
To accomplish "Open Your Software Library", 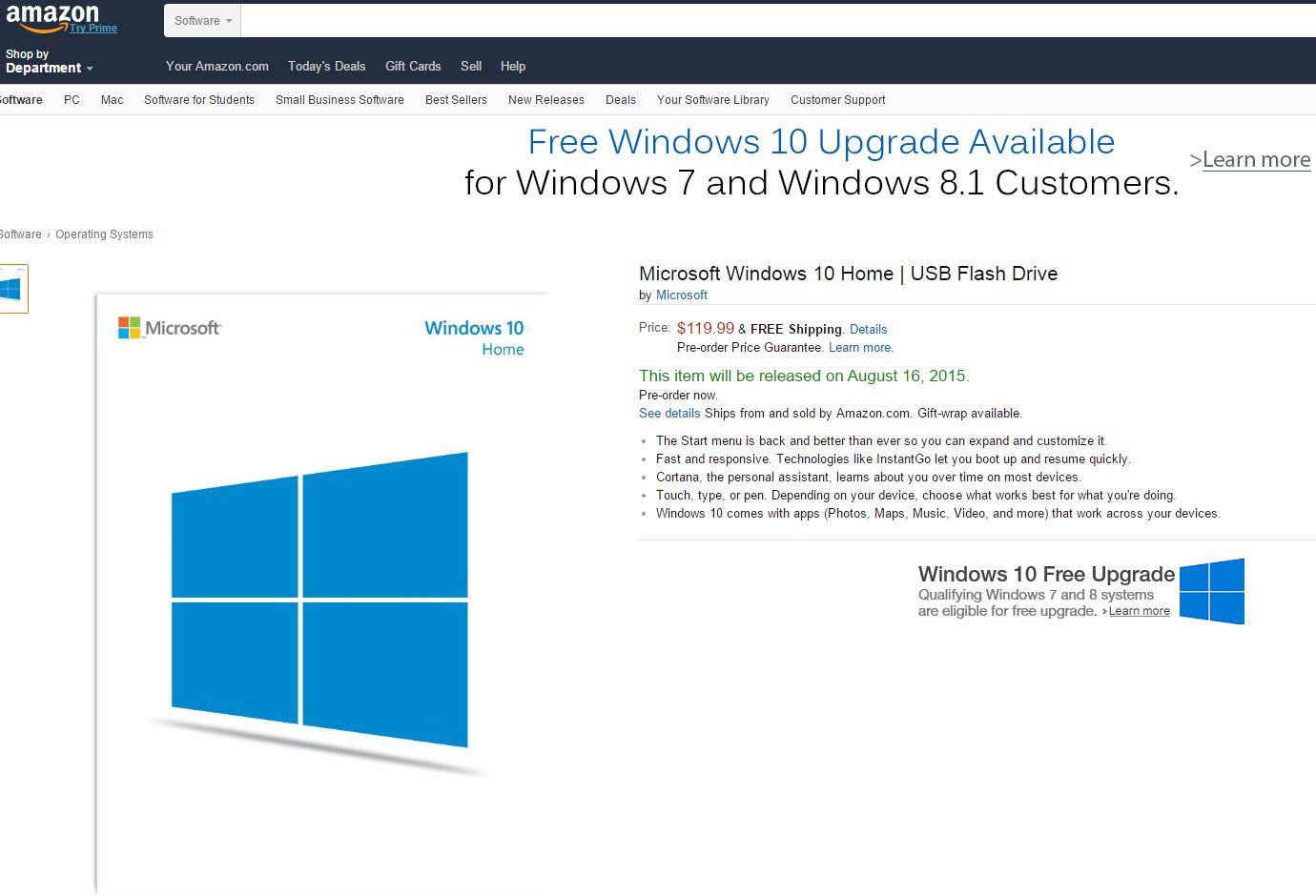I will [x=712, y=99].
